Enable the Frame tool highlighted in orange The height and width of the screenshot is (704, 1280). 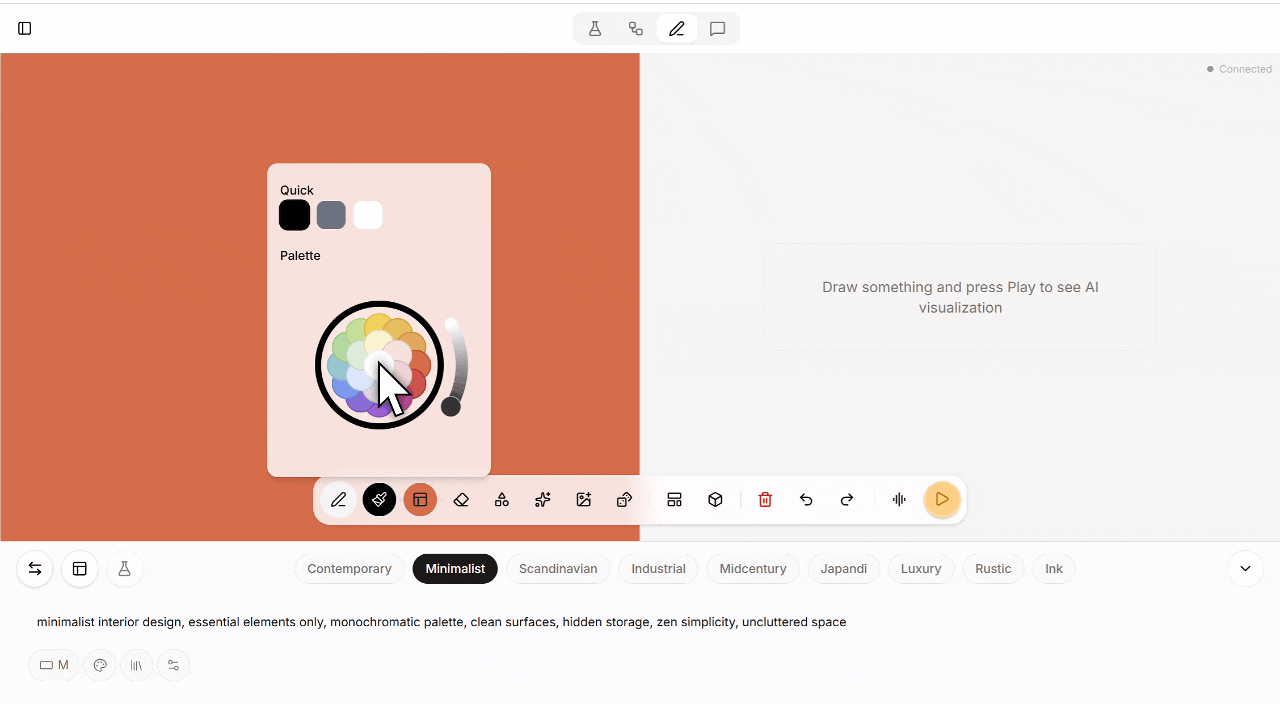420,499
